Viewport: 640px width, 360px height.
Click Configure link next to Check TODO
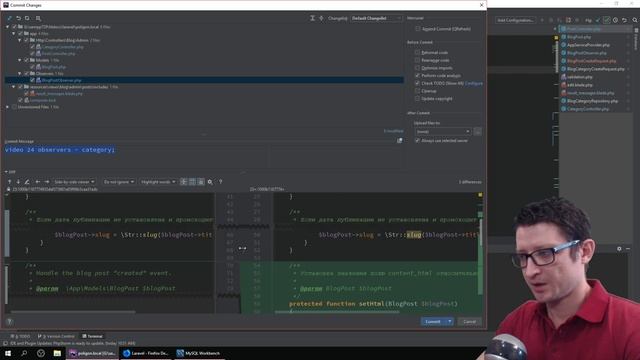coord(473,83)
